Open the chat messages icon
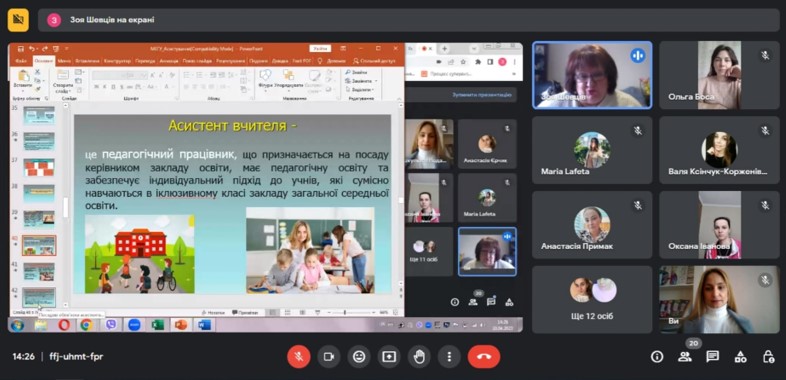 712,357
